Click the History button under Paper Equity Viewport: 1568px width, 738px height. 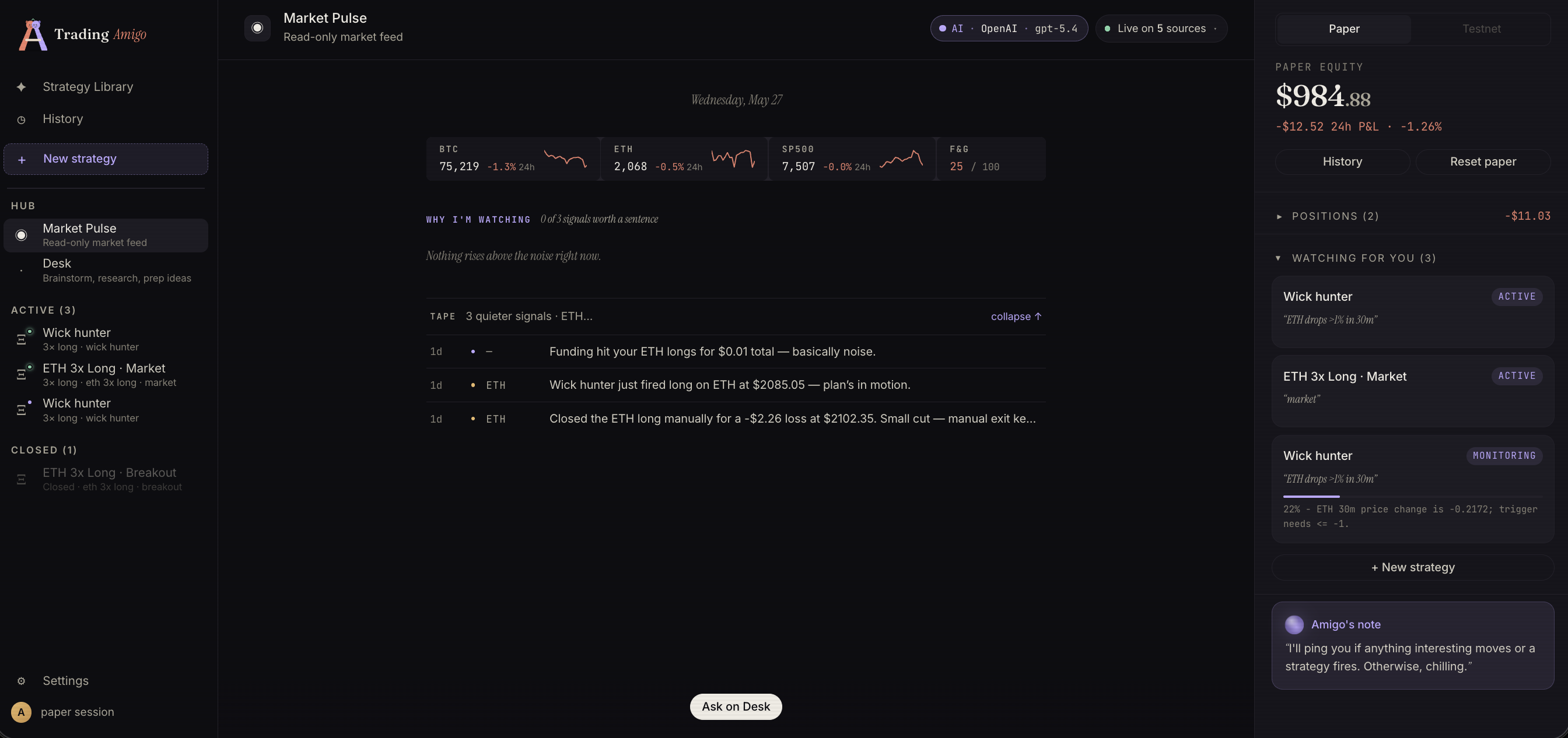point(1342,162)
